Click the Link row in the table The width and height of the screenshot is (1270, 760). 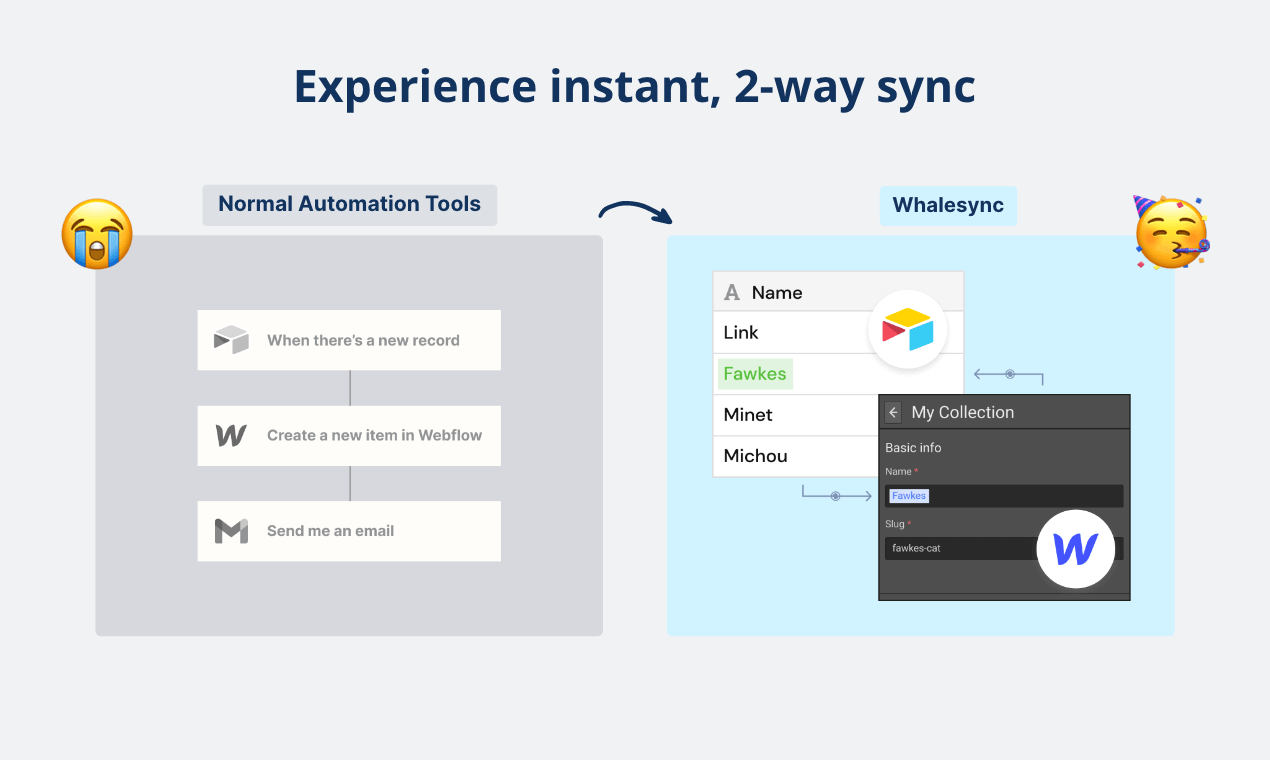point(790,333)
